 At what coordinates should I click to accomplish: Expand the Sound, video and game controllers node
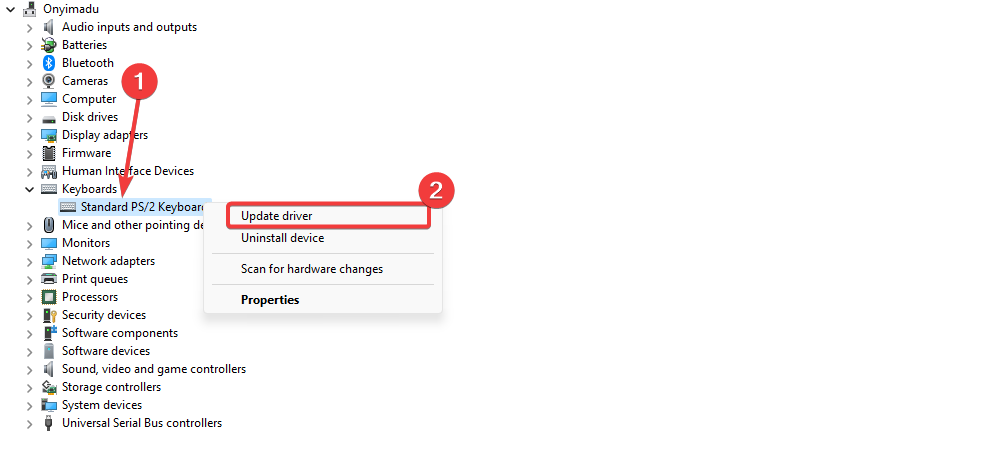click(29, 369)
